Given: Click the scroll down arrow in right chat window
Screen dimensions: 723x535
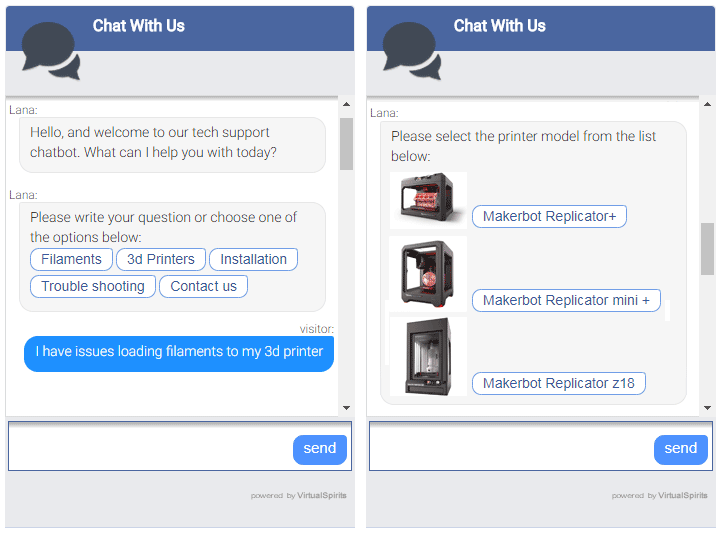Looking at the screenshot, I should click(707, 408).
